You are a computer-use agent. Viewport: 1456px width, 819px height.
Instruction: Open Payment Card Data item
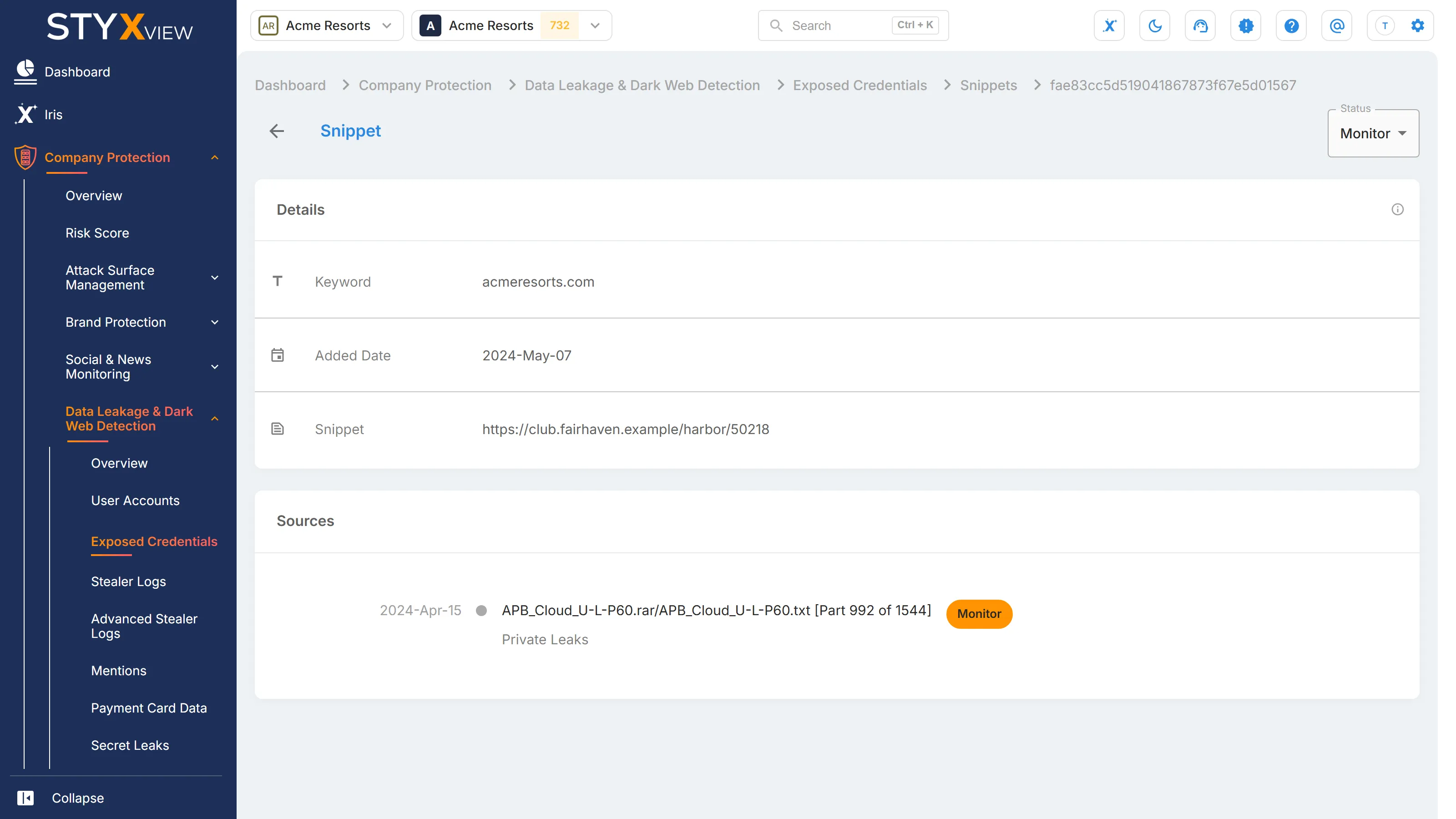149,708
